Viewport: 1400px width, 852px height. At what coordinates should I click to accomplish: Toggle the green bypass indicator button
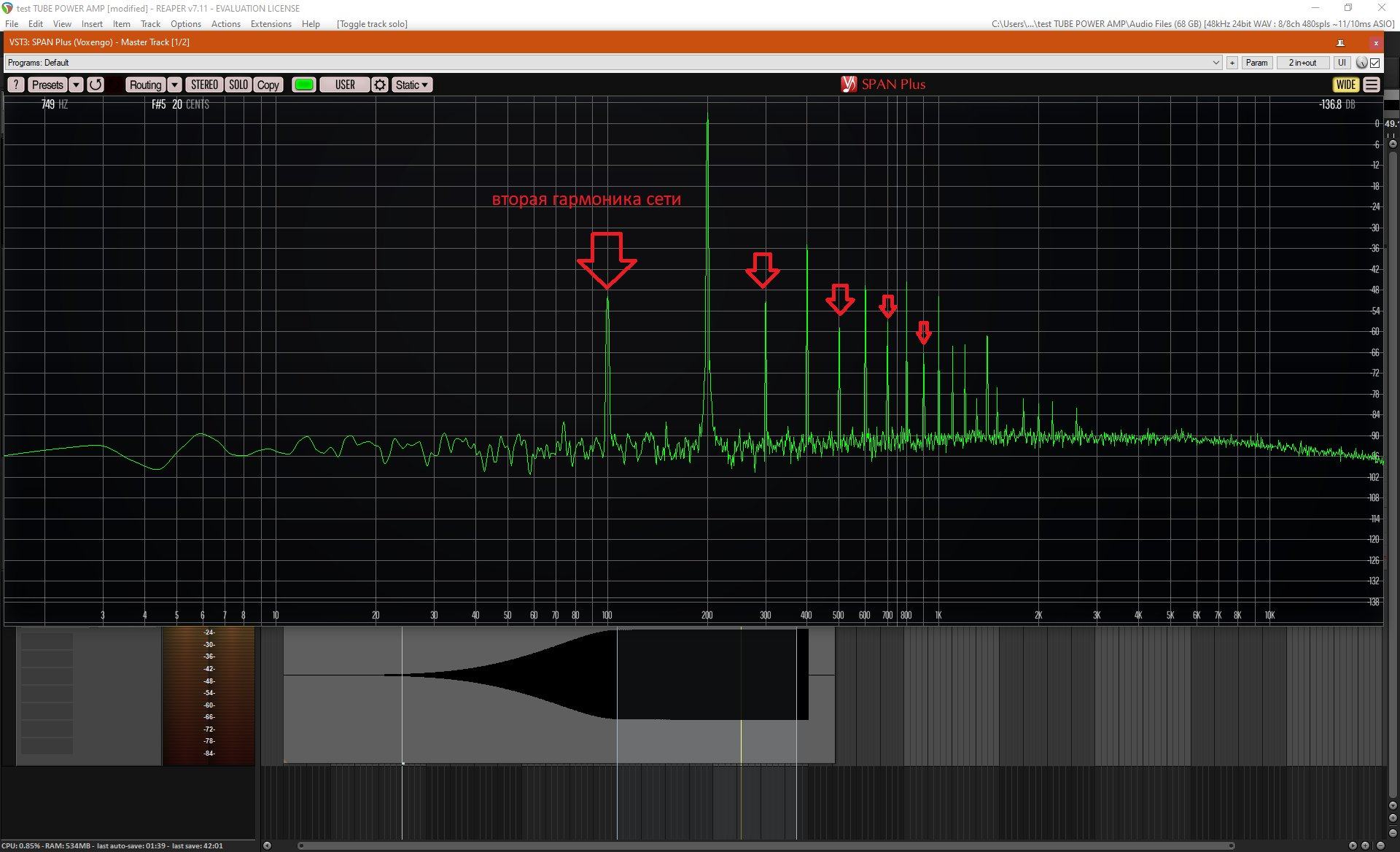[303, 85]
